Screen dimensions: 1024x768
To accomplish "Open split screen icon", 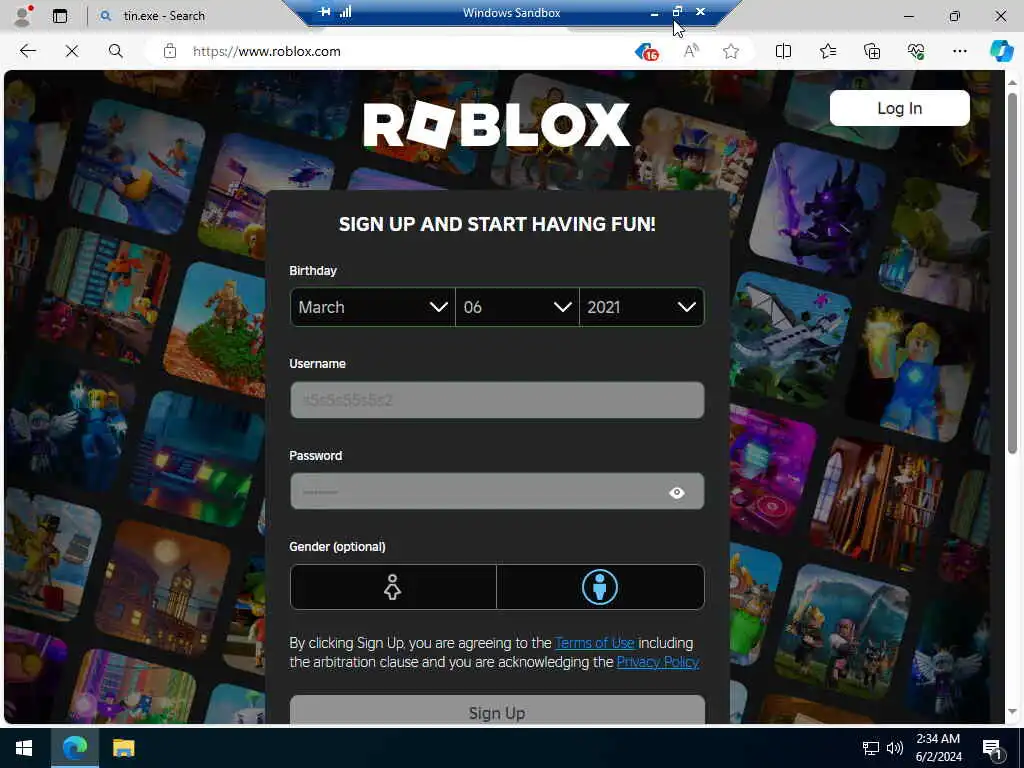I will pyautogui.click(x=783, y=51).
